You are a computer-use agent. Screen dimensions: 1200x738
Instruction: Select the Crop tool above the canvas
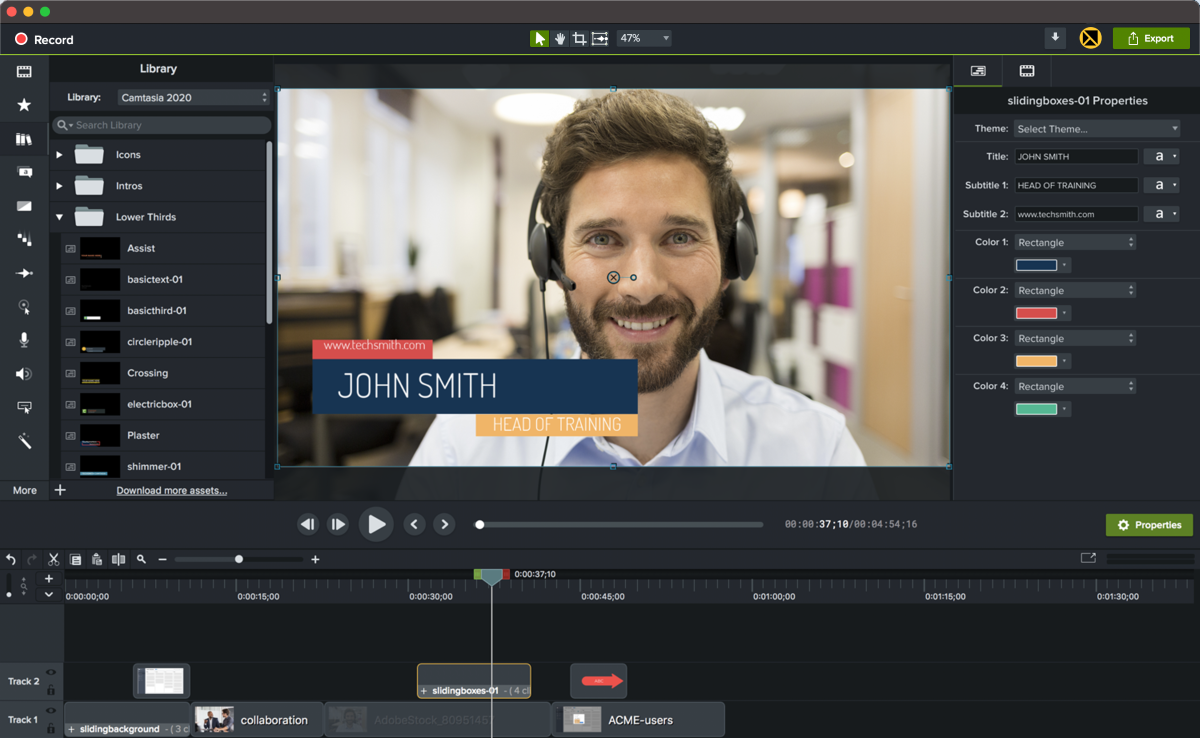click(579, 39)
